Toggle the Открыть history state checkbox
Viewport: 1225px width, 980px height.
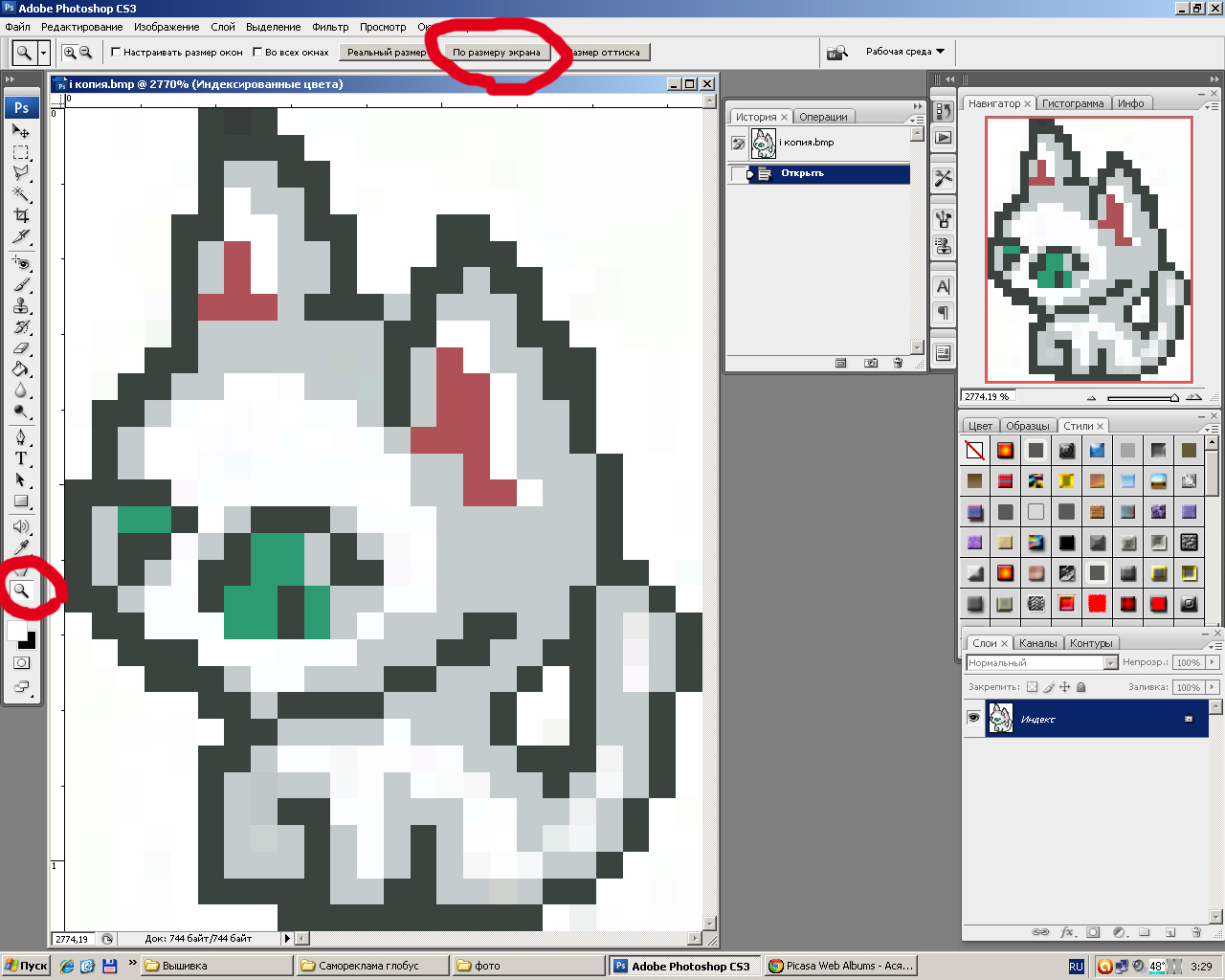737,174
